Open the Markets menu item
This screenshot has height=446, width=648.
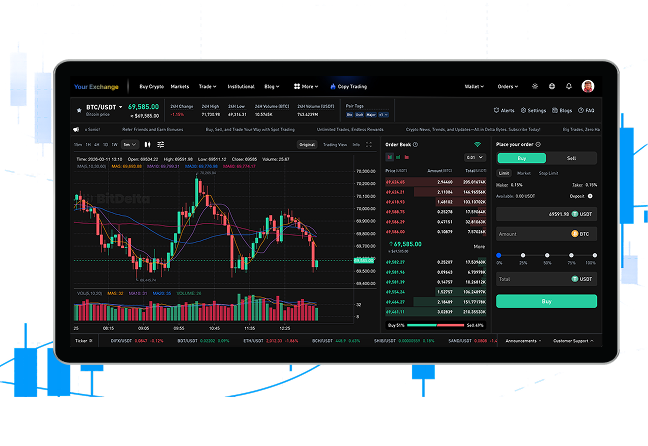click(179, 86)
